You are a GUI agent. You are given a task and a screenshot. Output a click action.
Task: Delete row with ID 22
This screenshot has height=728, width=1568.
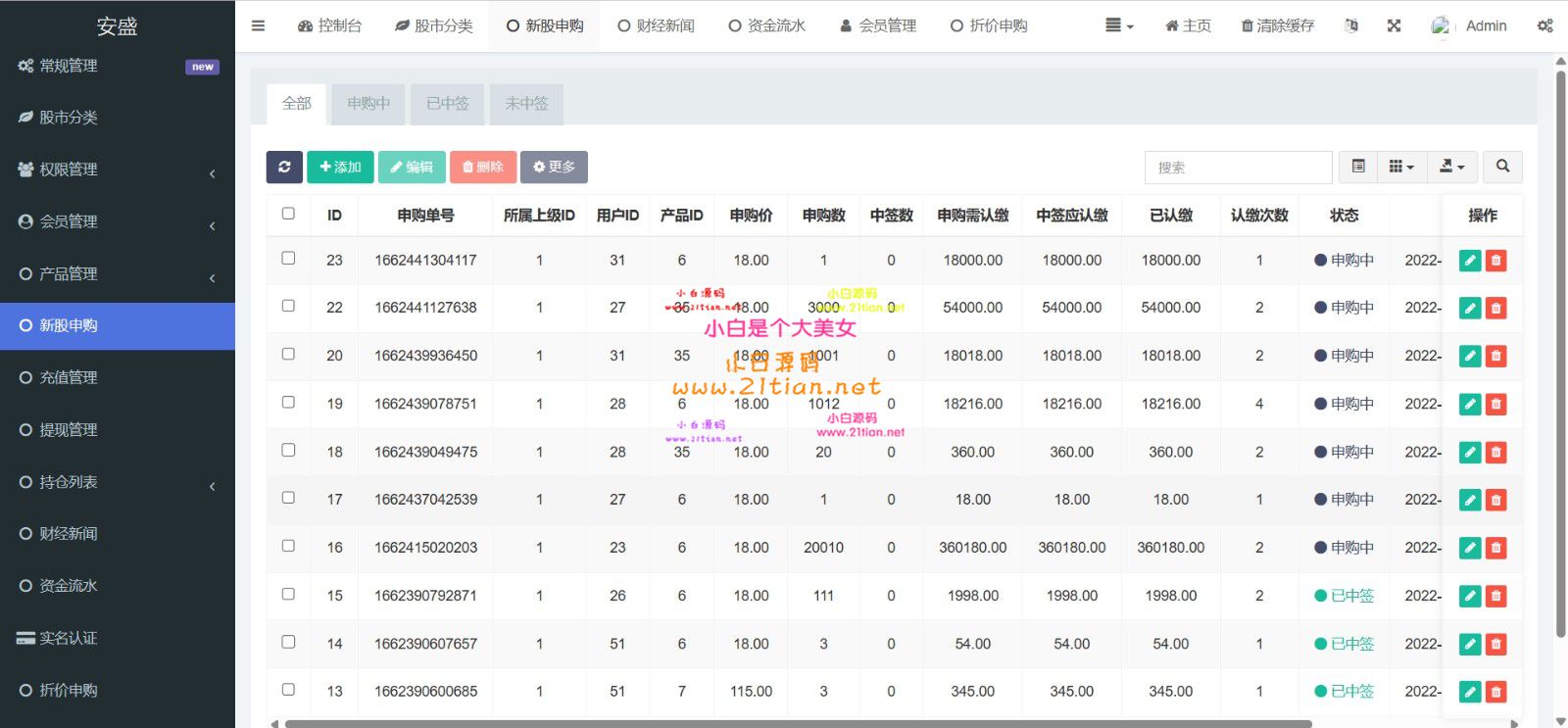[1495, 308]
